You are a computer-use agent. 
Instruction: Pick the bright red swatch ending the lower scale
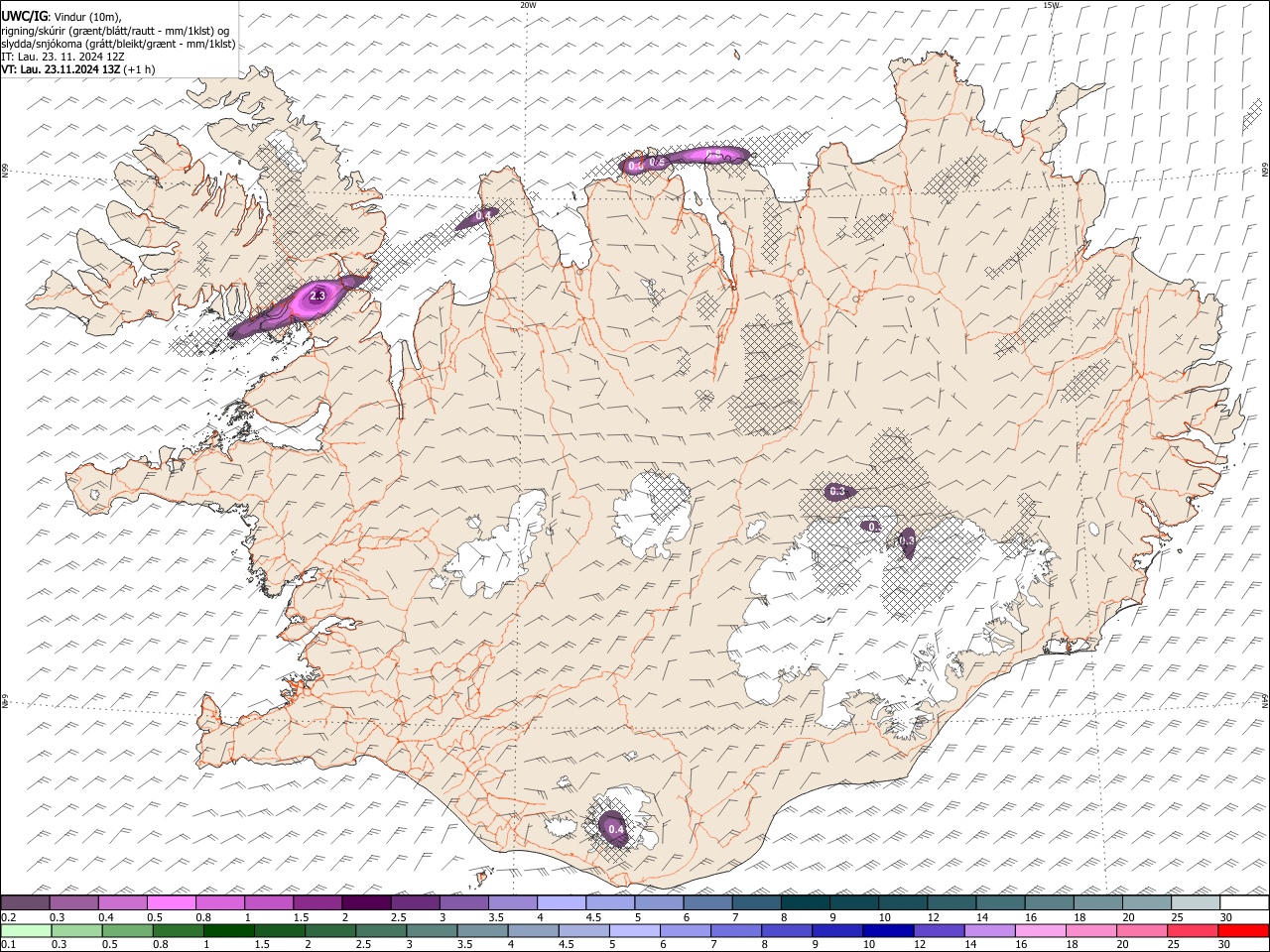1243,930
